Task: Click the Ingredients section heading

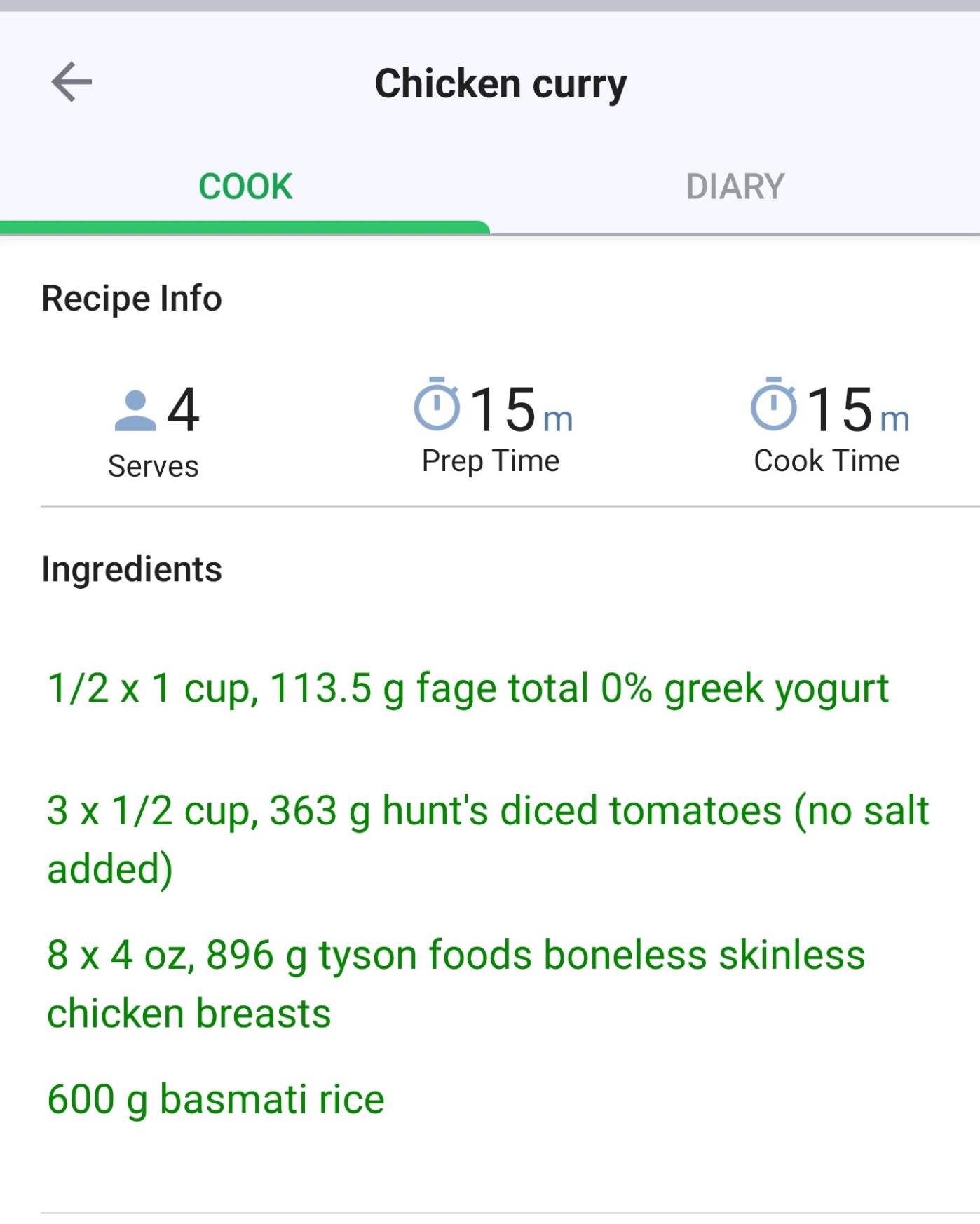Action: 132,569
